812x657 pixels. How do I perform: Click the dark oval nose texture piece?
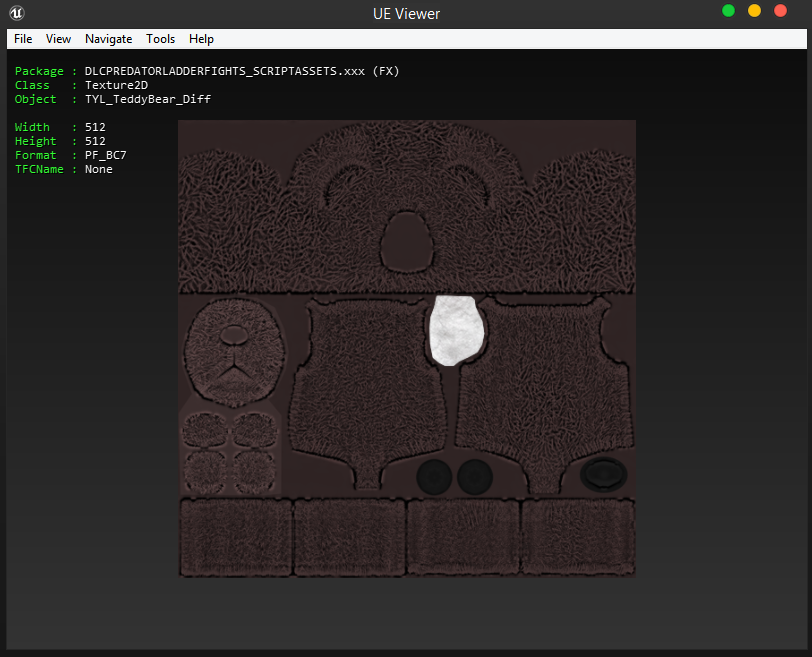[x=604, y=475]
